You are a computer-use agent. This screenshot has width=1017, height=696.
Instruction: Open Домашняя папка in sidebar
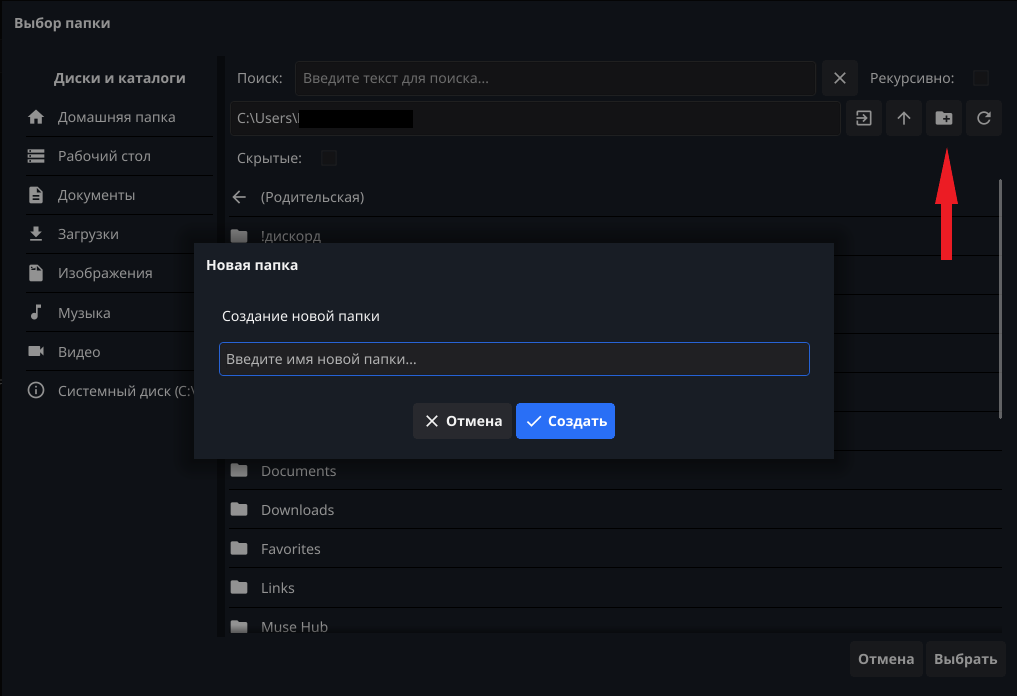click(x=116, y=117)
